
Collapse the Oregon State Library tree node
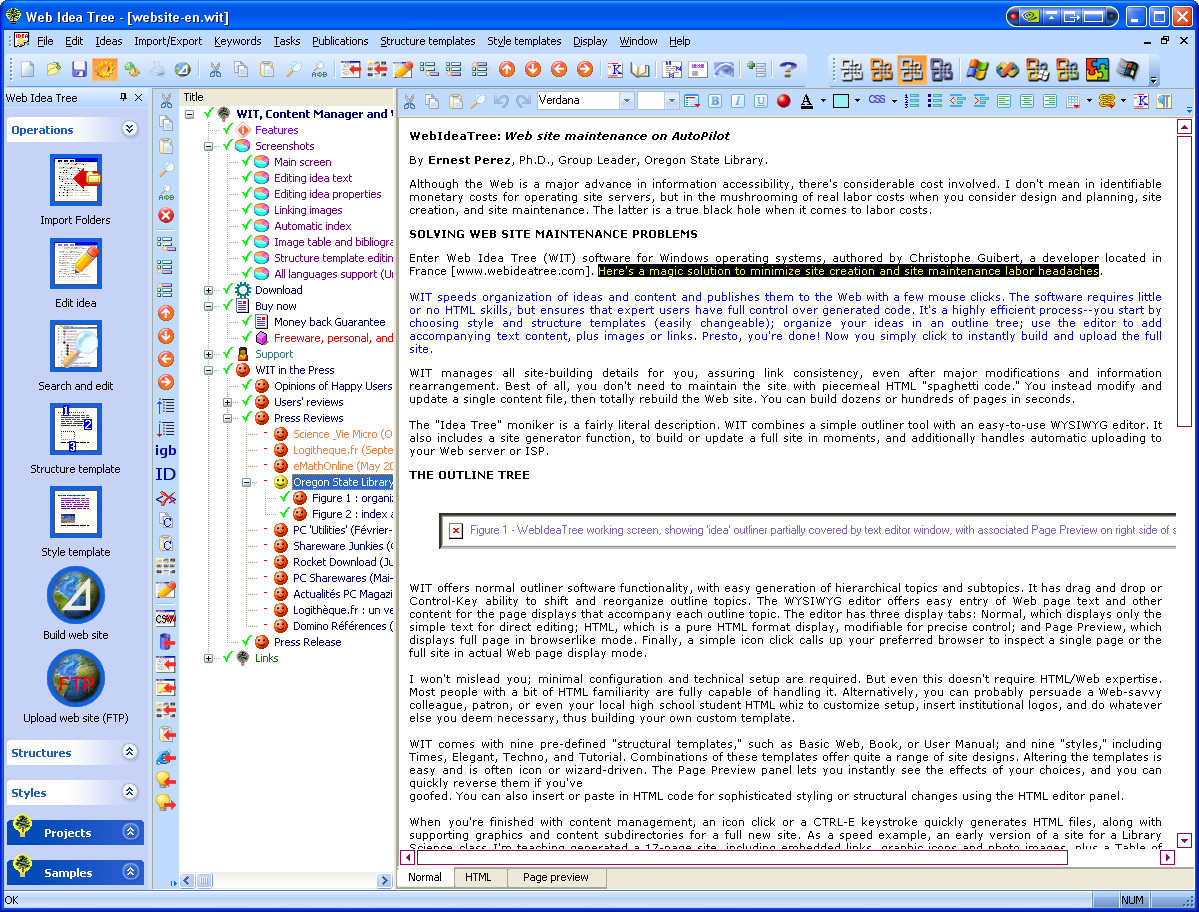tap(246, 482)
